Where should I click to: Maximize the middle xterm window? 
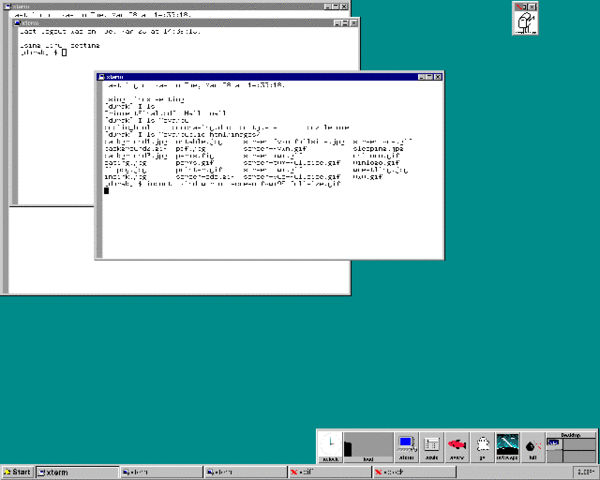pos(345,23)
